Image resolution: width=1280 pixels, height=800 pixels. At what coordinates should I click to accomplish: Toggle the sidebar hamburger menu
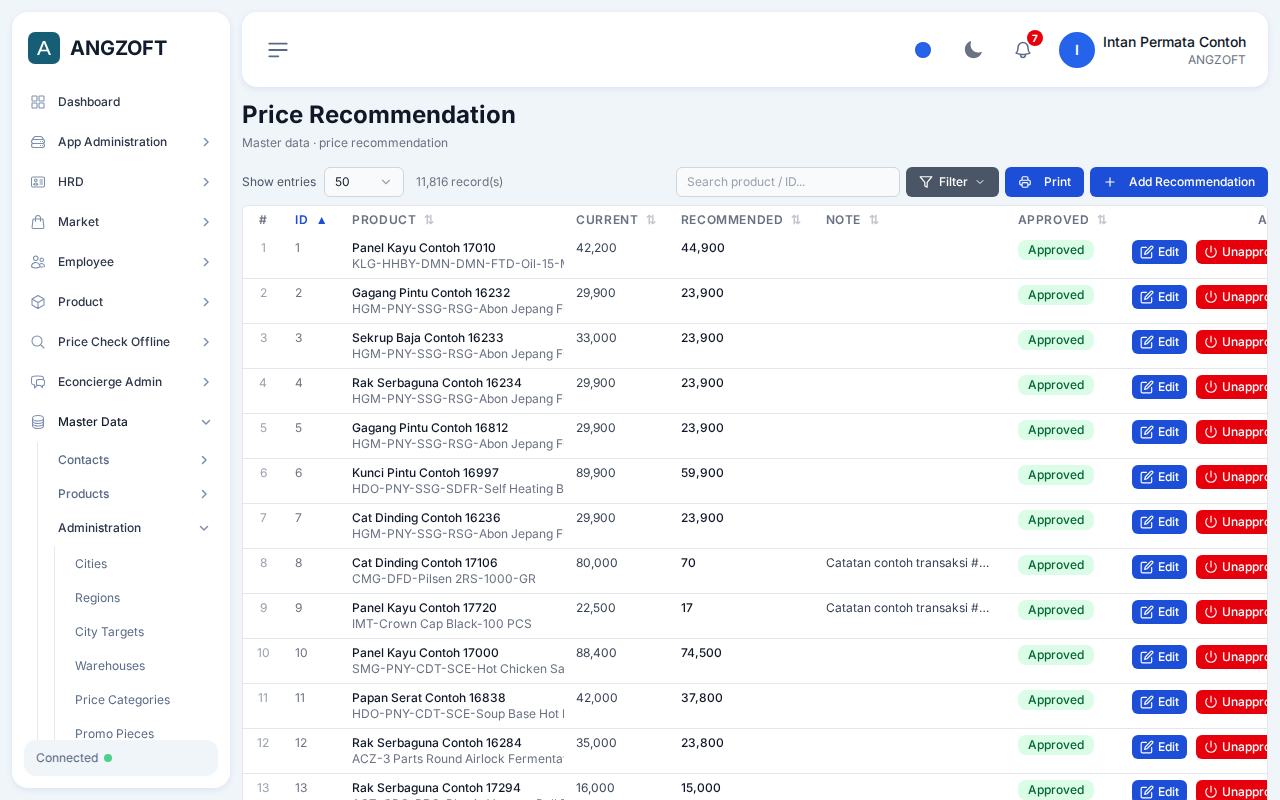point(278,50)
